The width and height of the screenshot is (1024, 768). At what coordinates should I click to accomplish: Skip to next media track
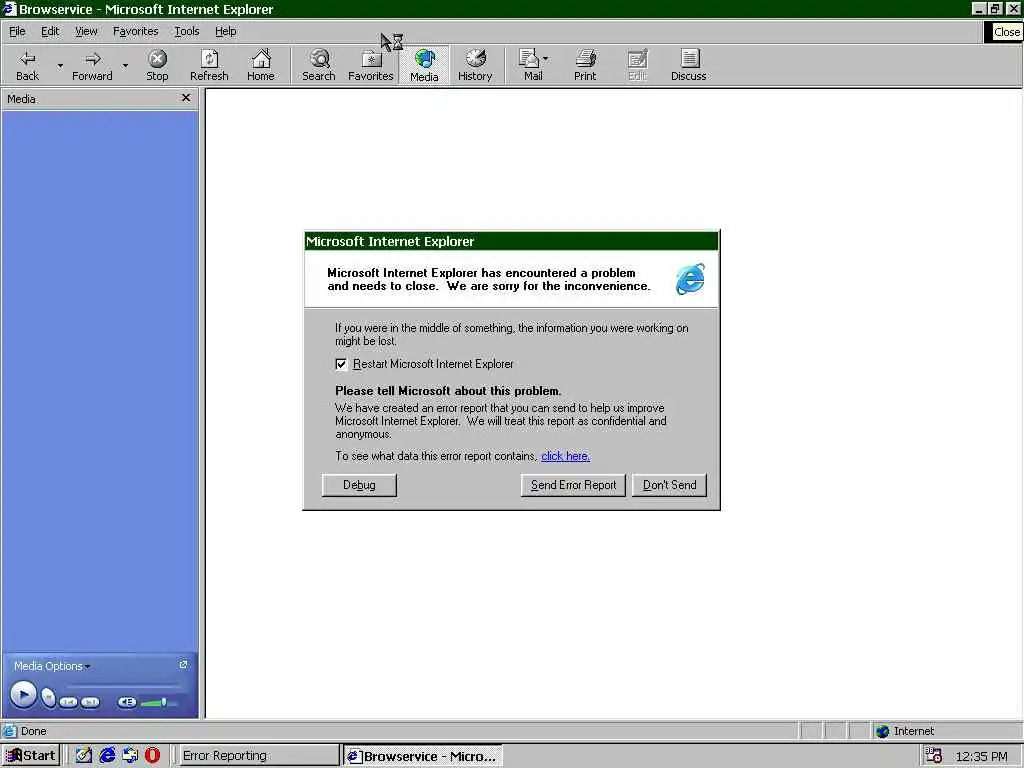(x=90, y=702)
